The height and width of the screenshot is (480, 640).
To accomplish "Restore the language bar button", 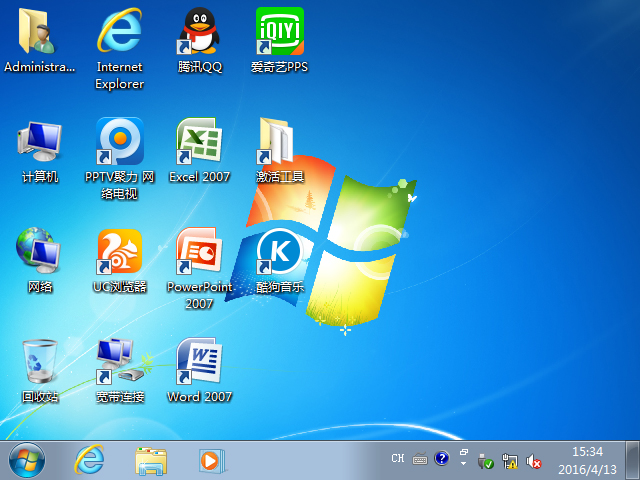I will [x=464, y=452].
